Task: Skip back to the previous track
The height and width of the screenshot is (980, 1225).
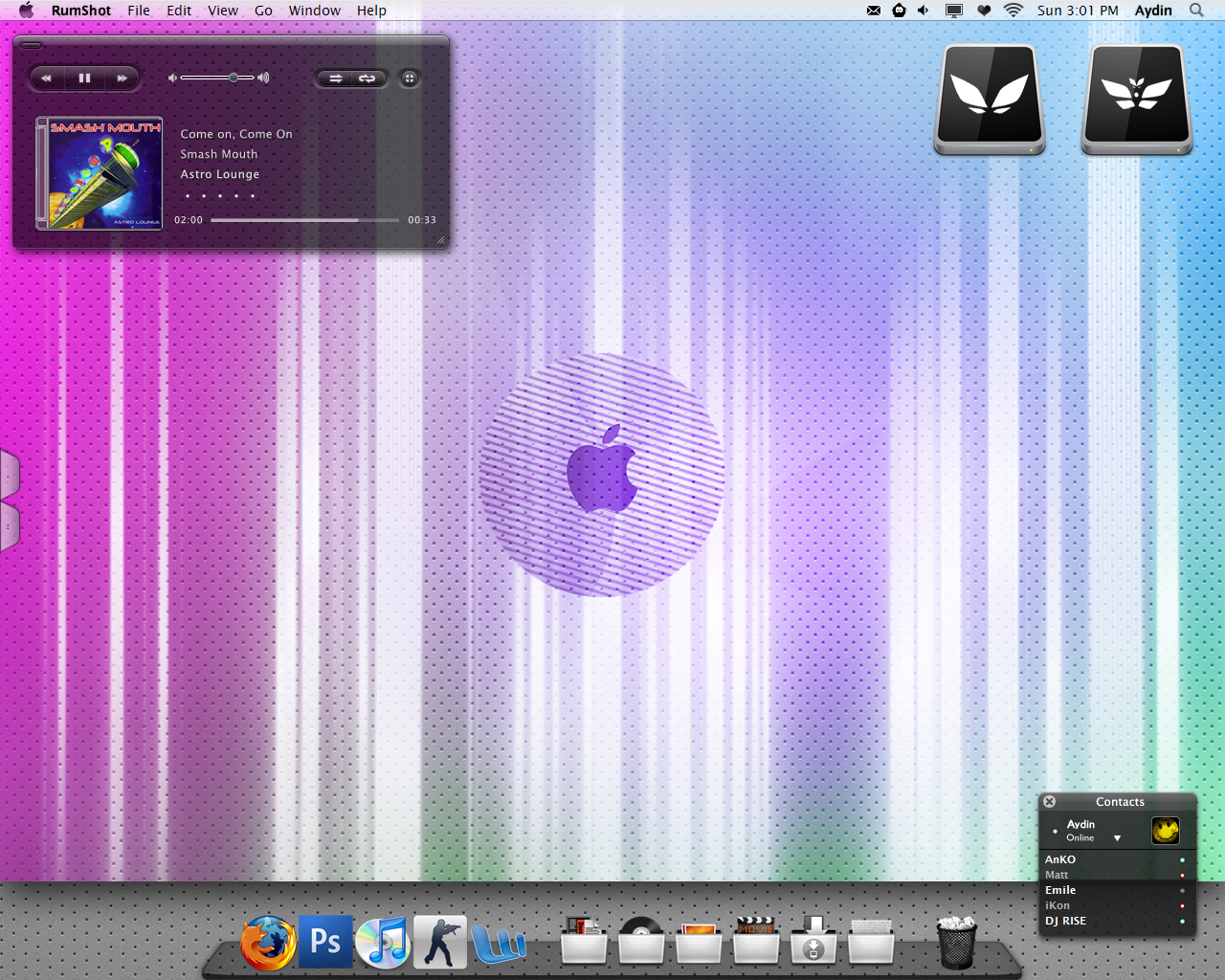Action: (47, 78)
